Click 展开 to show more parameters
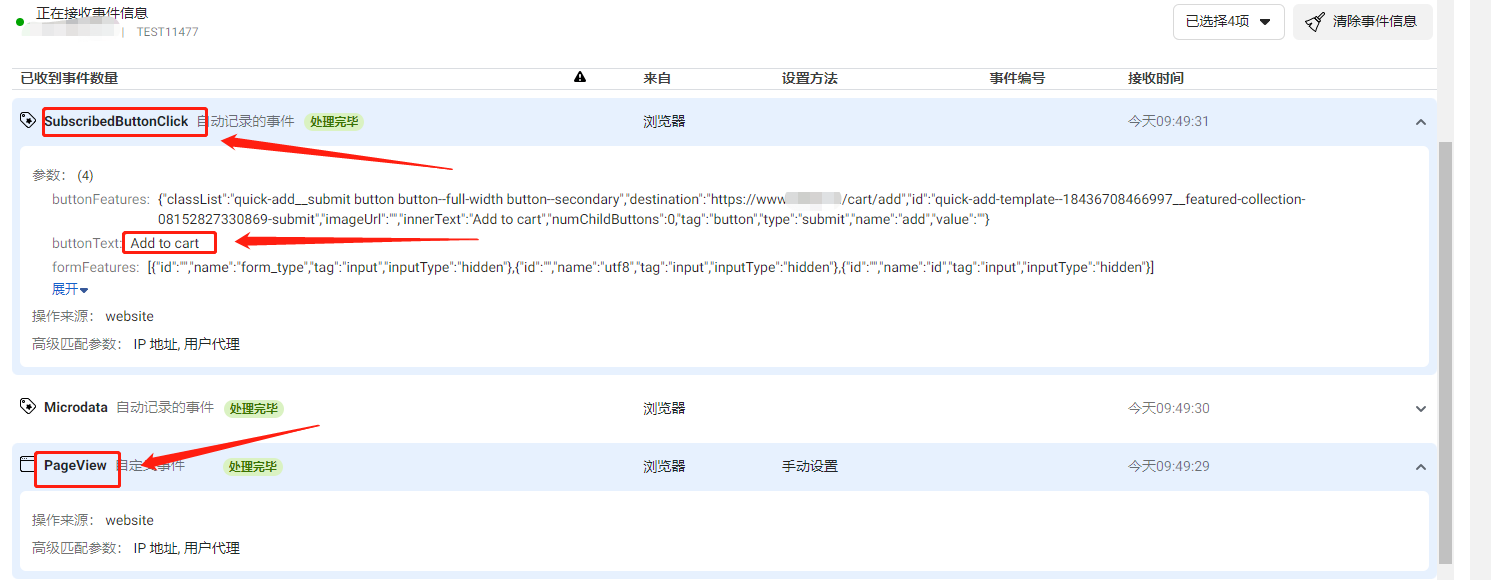Image resolution: width=1491 pixels, height=580 pixels. [x=70, y=289]
